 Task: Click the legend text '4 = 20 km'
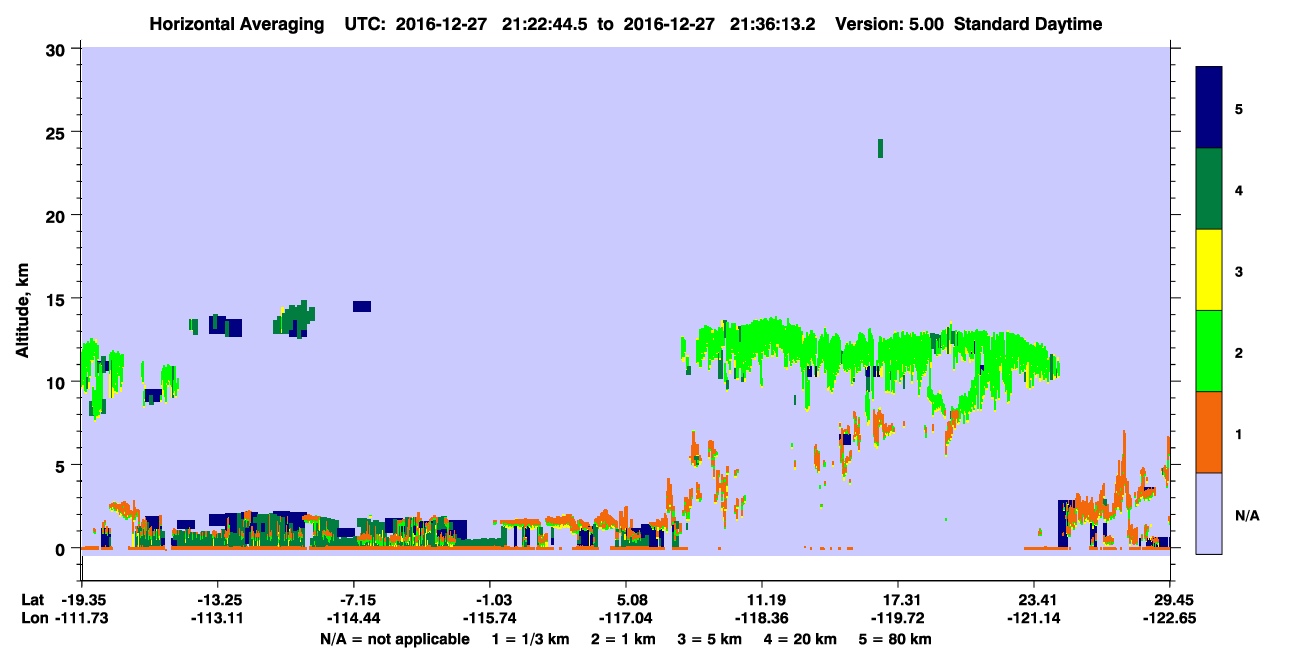[x=801, y=639]
